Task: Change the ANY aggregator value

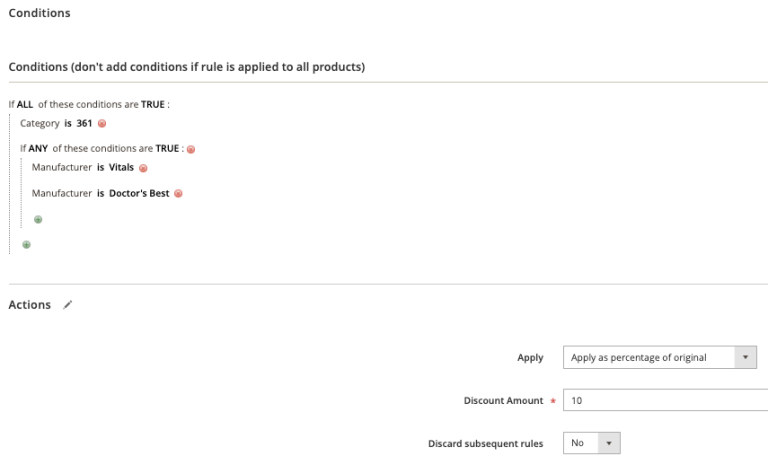Action: [38, 148]
